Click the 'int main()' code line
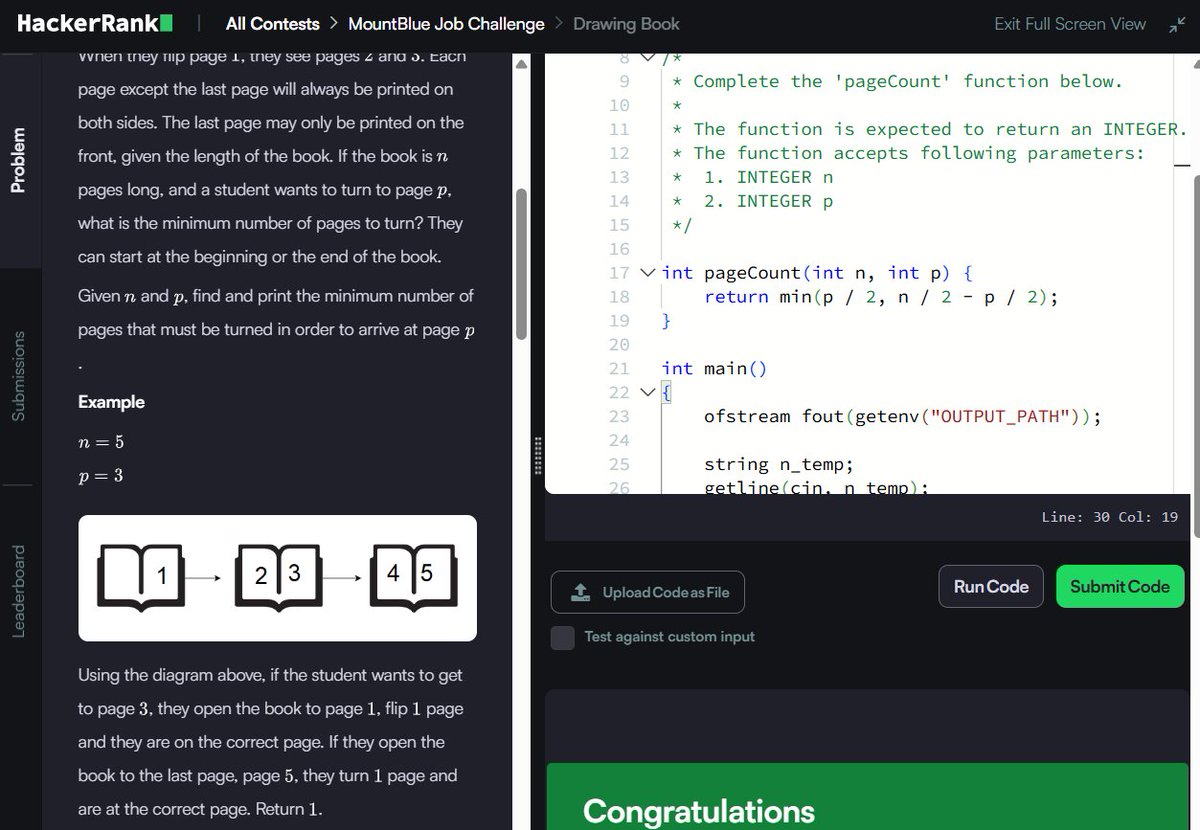1200x830 pixels. [714, 369]
